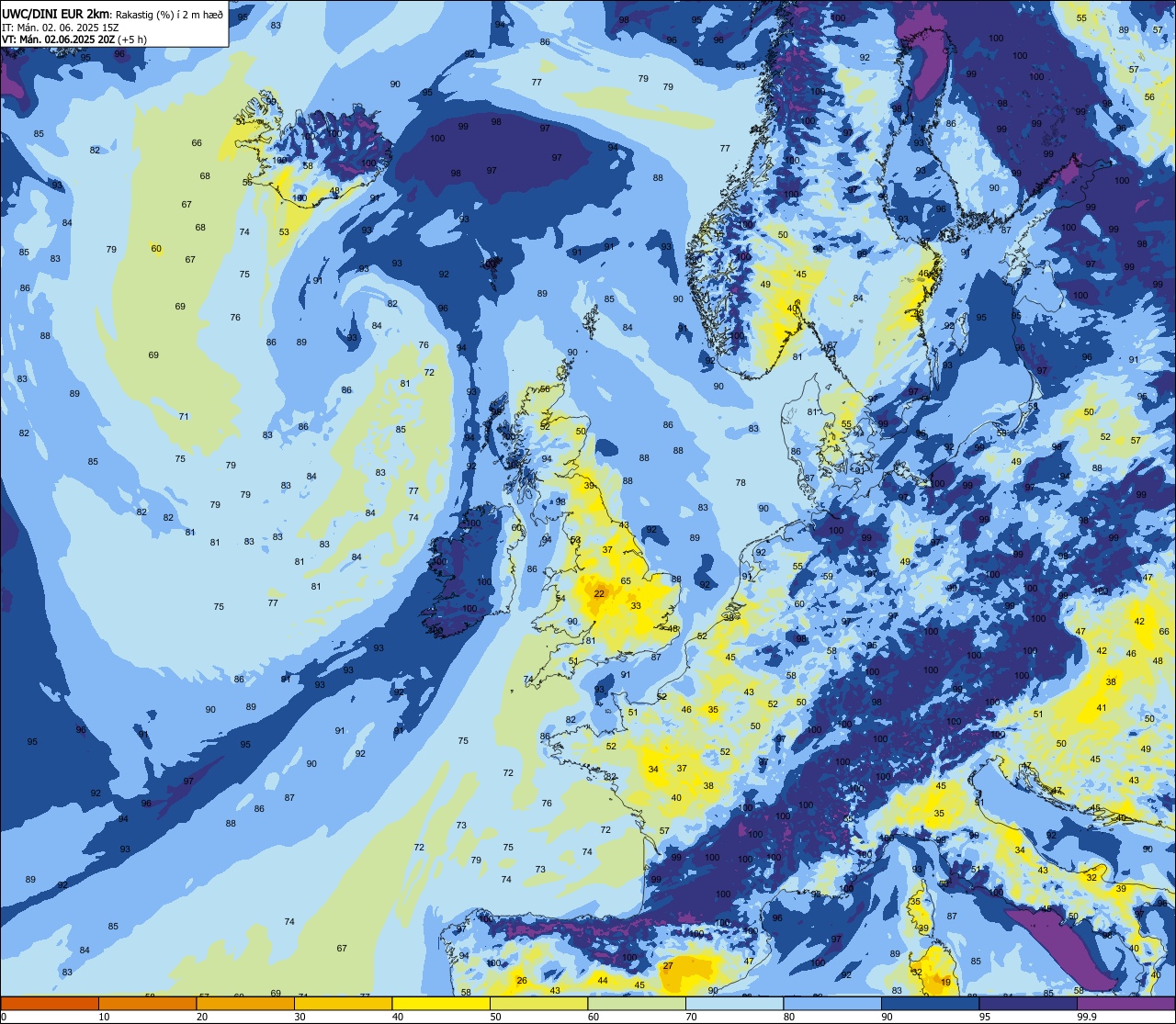
Task: Select the 80–90 medium blue legend swatch
Action: coord(832,1003)
